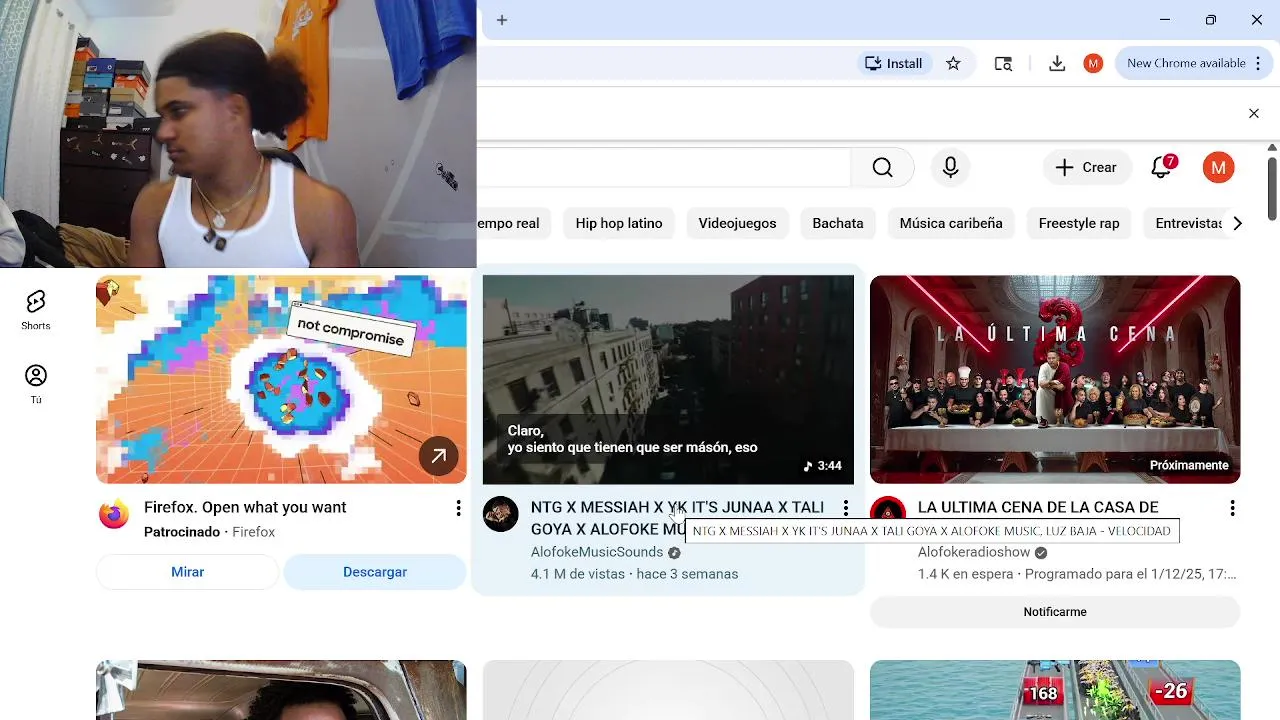Viewport: 1280px width, 720px height.
Task: Click 'Patrocinado · Firefox' label
Action: pos(209,532)
